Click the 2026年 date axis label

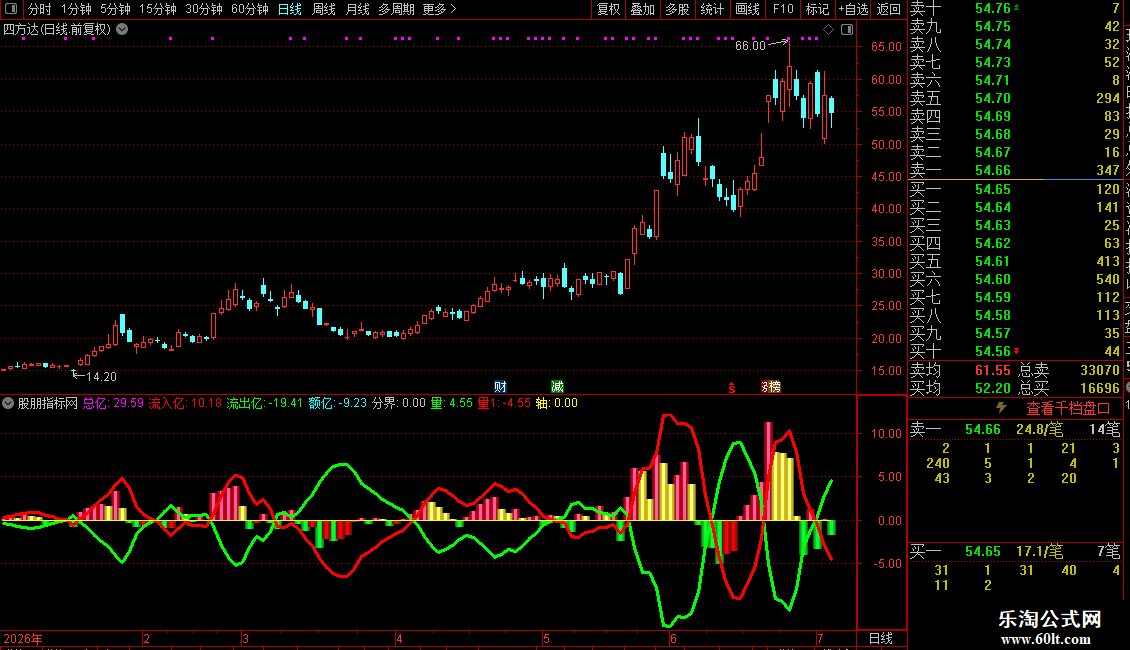pos(23,638)
